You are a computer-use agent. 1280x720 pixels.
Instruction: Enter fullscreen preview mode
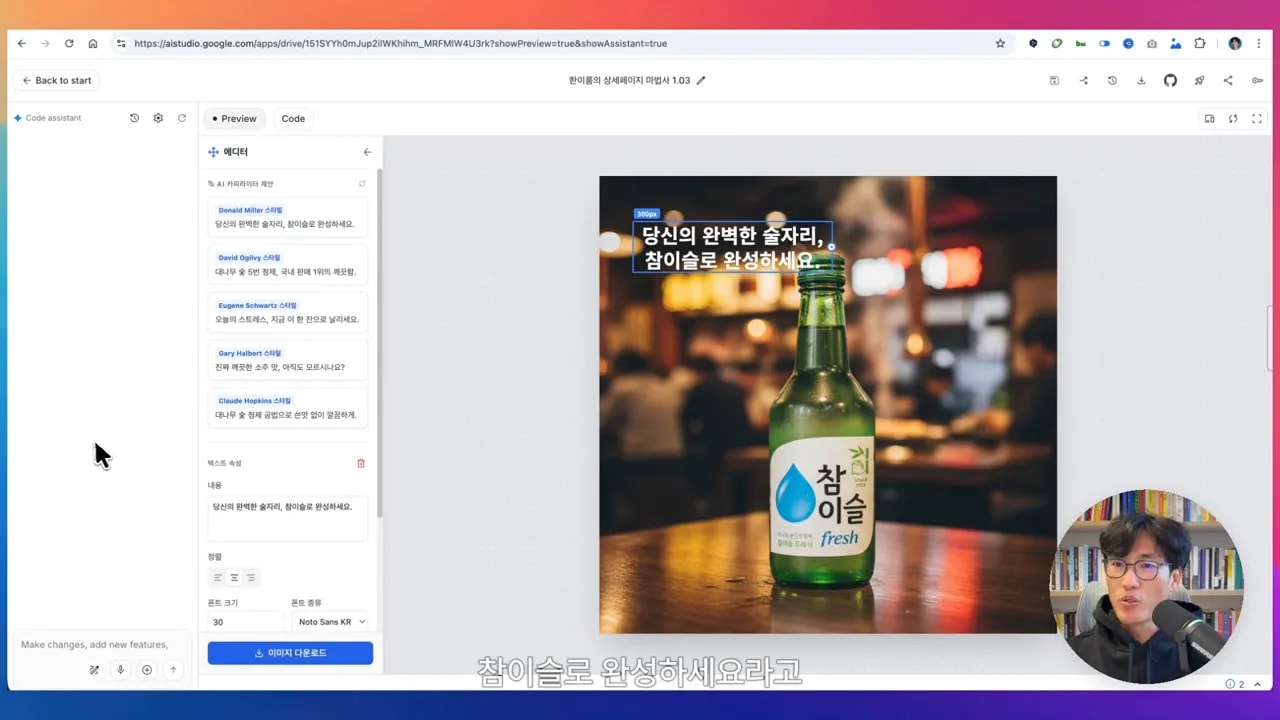coord(1257,119)
